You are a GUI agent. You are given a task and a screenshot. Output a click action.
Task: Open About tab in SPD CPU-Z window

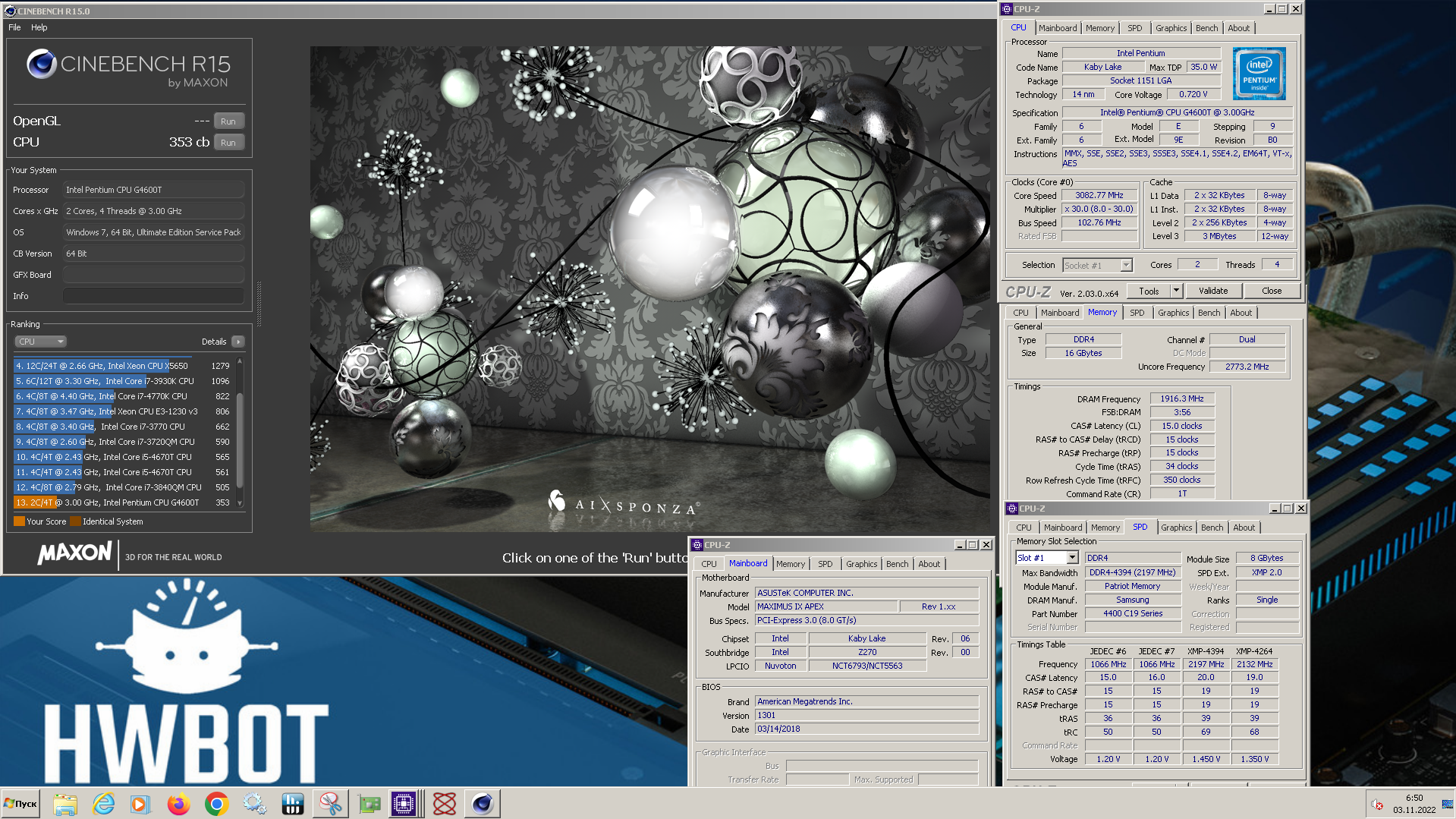point(1244,528)
